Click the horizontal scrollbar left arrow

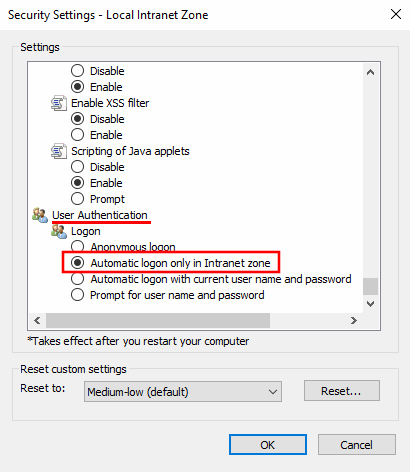click(37, 320)
